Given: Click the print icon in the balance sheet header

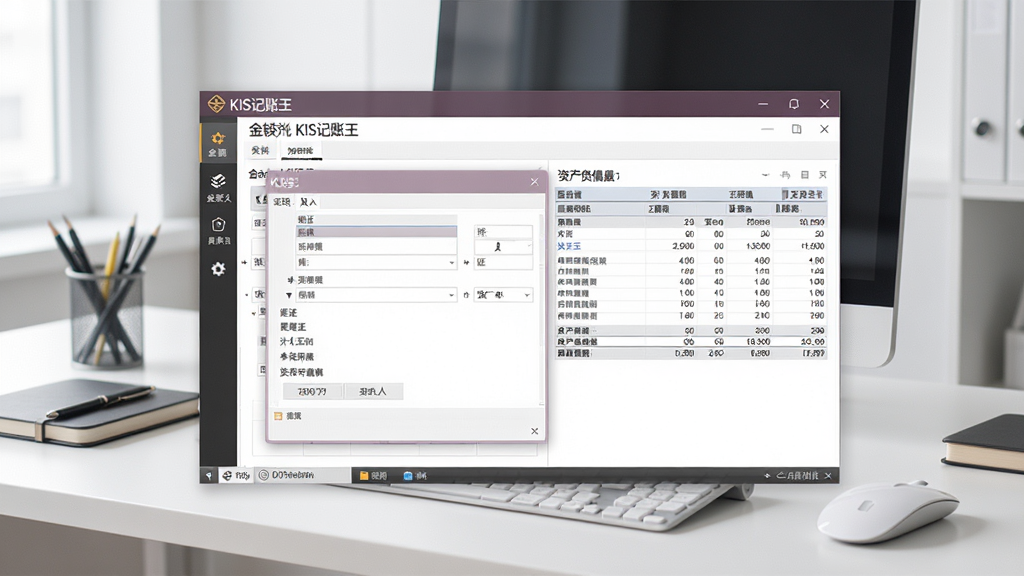Looking at the screenshot, I should 785,175.
